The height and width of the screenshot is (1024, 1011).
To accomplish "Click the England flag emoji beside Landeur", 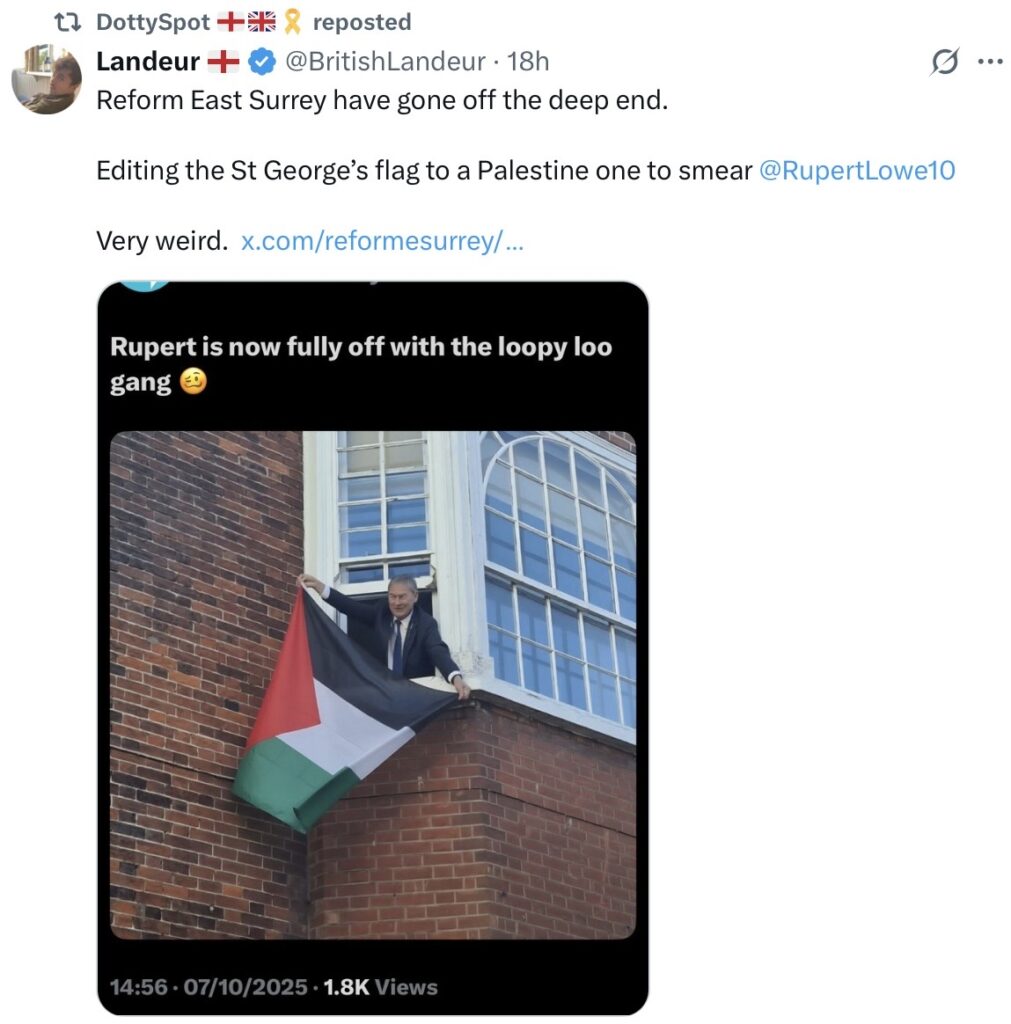I will click(x=223, y=62).
